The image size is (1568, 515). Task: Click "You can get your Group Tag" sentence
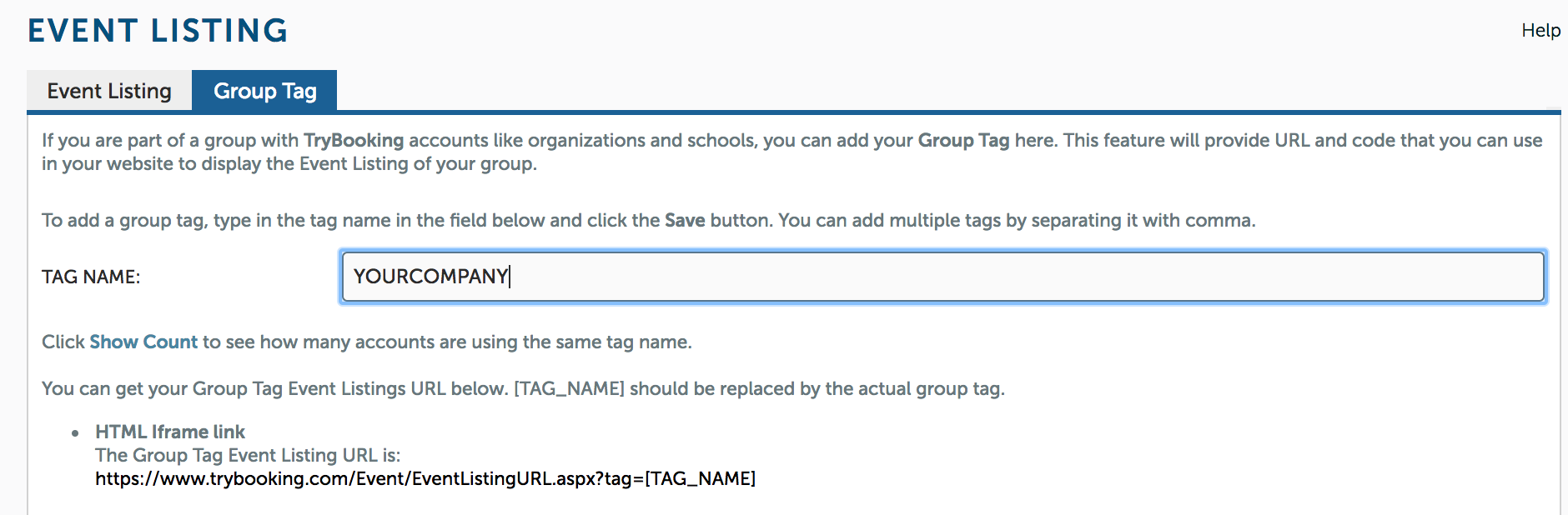(x=523, y=388)
